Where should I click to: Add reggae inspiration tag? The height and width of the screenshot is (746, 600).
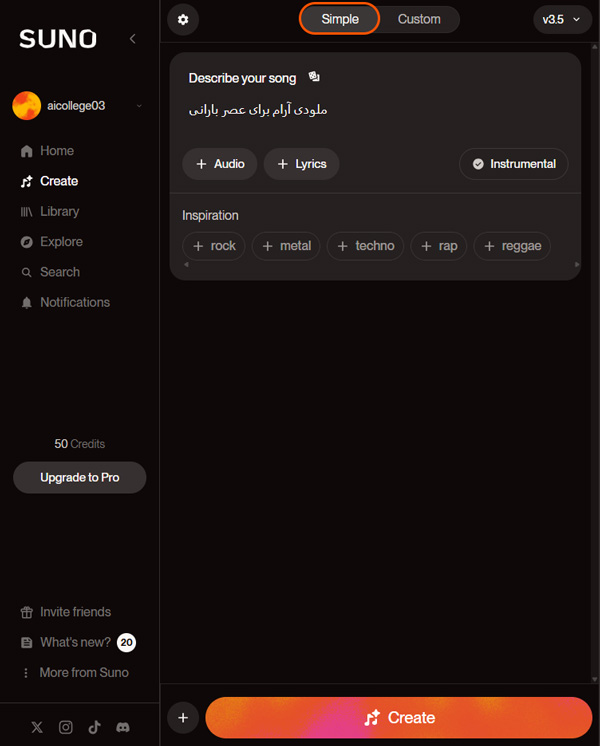(512, 246)
